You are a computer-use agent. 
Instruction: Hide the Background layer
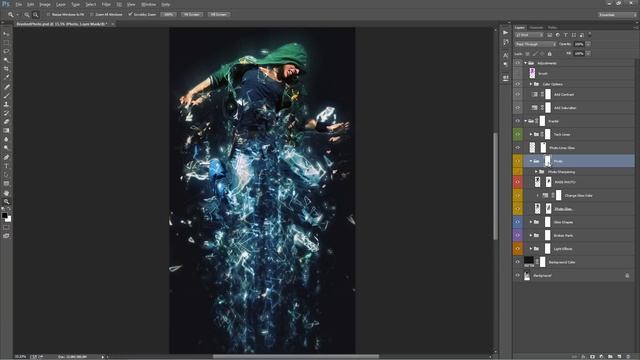[518, 276]
